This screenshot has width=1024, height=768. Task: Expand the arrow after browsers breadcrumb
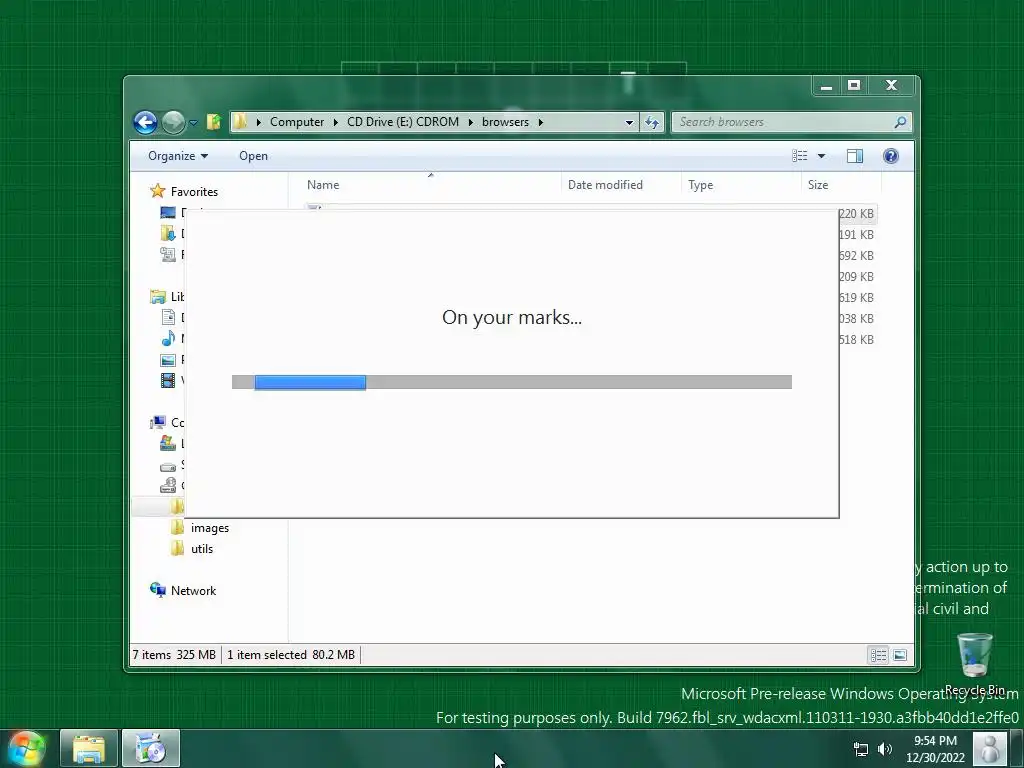pos(541,122)
